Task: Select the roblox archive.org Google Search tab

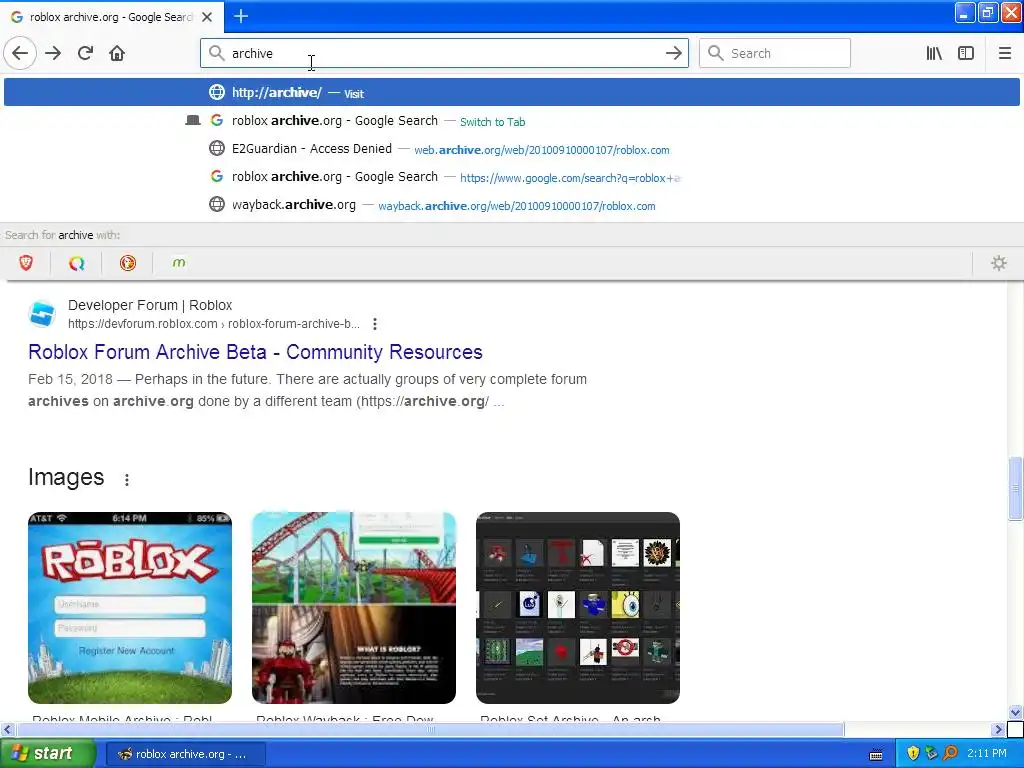Action: (111, 17)
